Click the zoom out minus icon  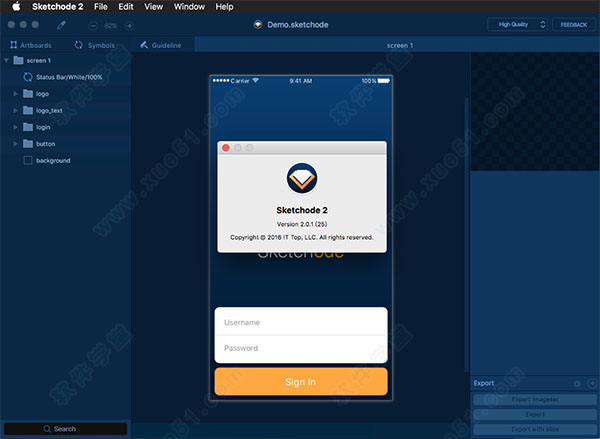coord(93,25)
